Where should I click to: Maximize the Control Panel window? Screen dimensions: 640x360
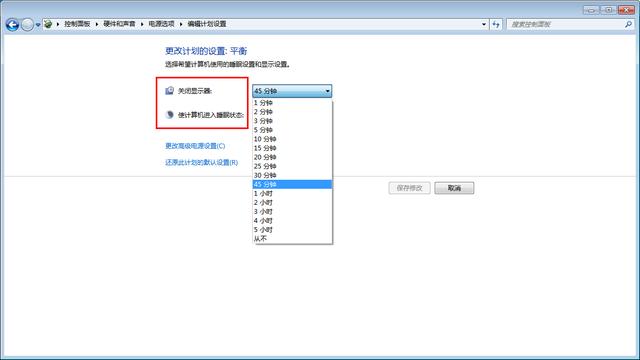pos(608,10)
